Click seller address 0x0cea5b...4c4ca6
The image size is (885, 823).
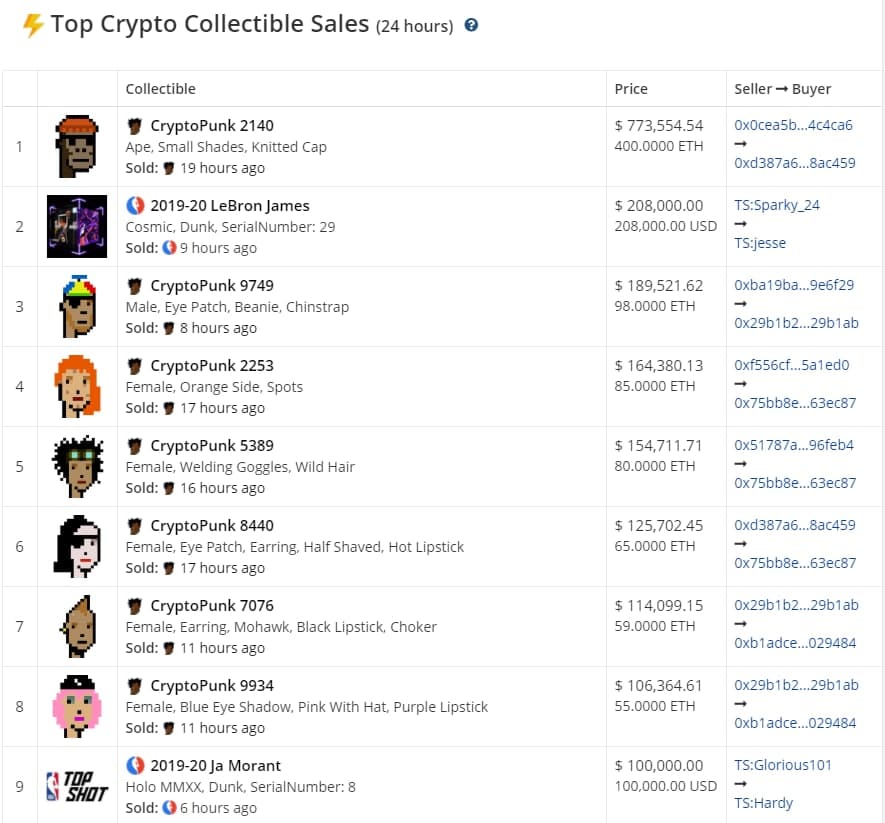coord(793,126)
